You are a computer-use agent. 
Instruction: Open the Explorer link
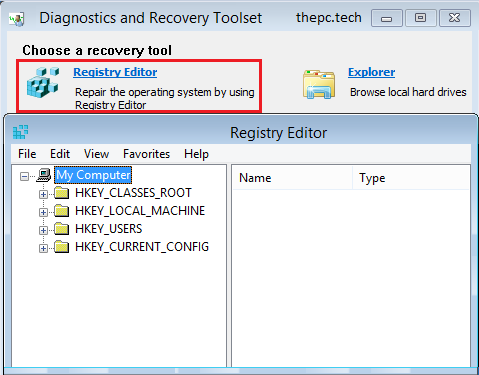click(371, 72)
